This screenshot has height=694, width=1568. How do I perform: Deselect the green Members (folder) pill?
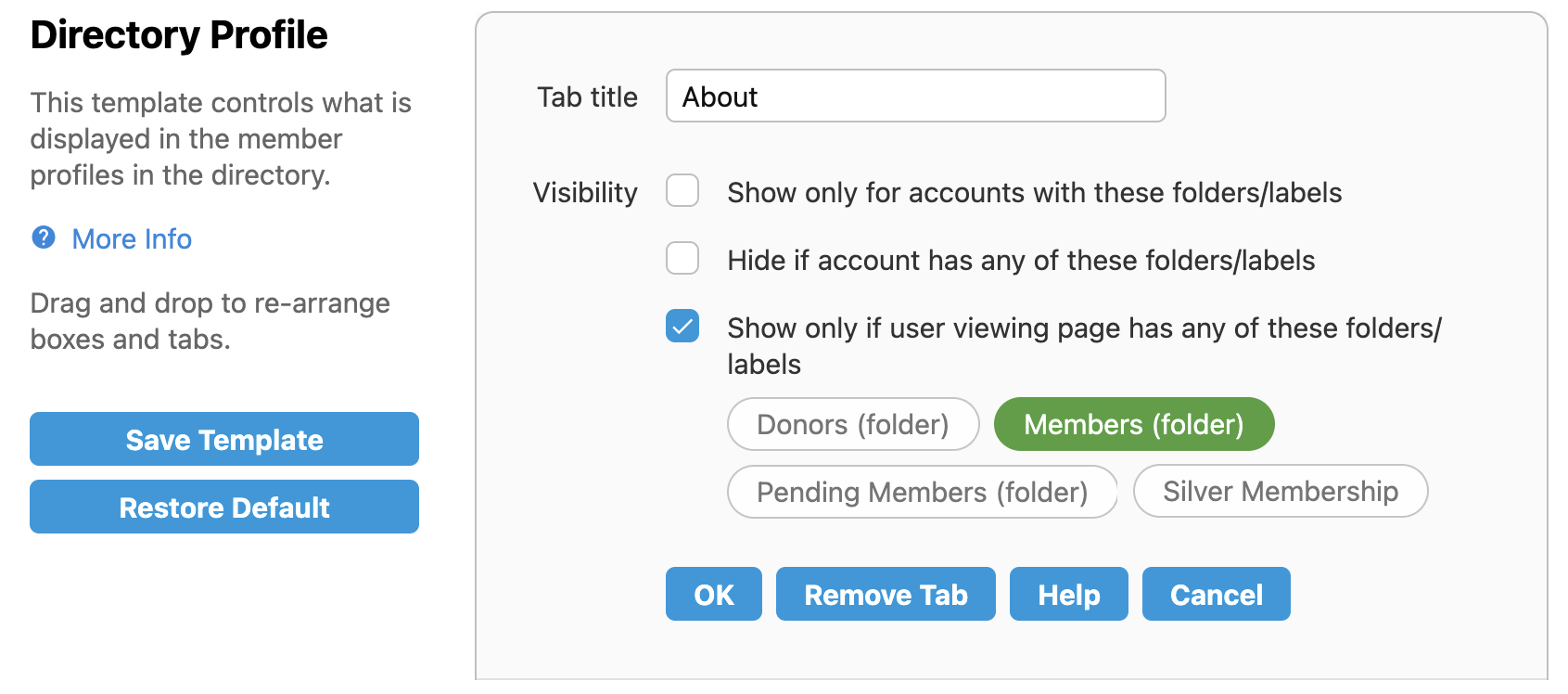1133,425
